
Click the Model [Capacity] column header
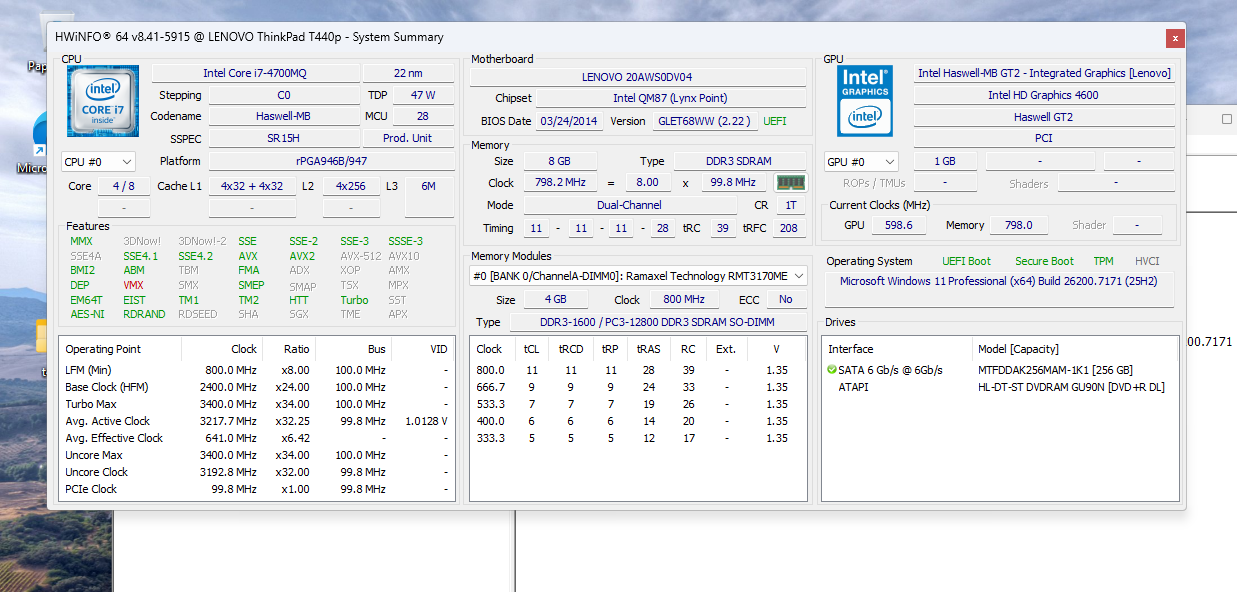1075,349
